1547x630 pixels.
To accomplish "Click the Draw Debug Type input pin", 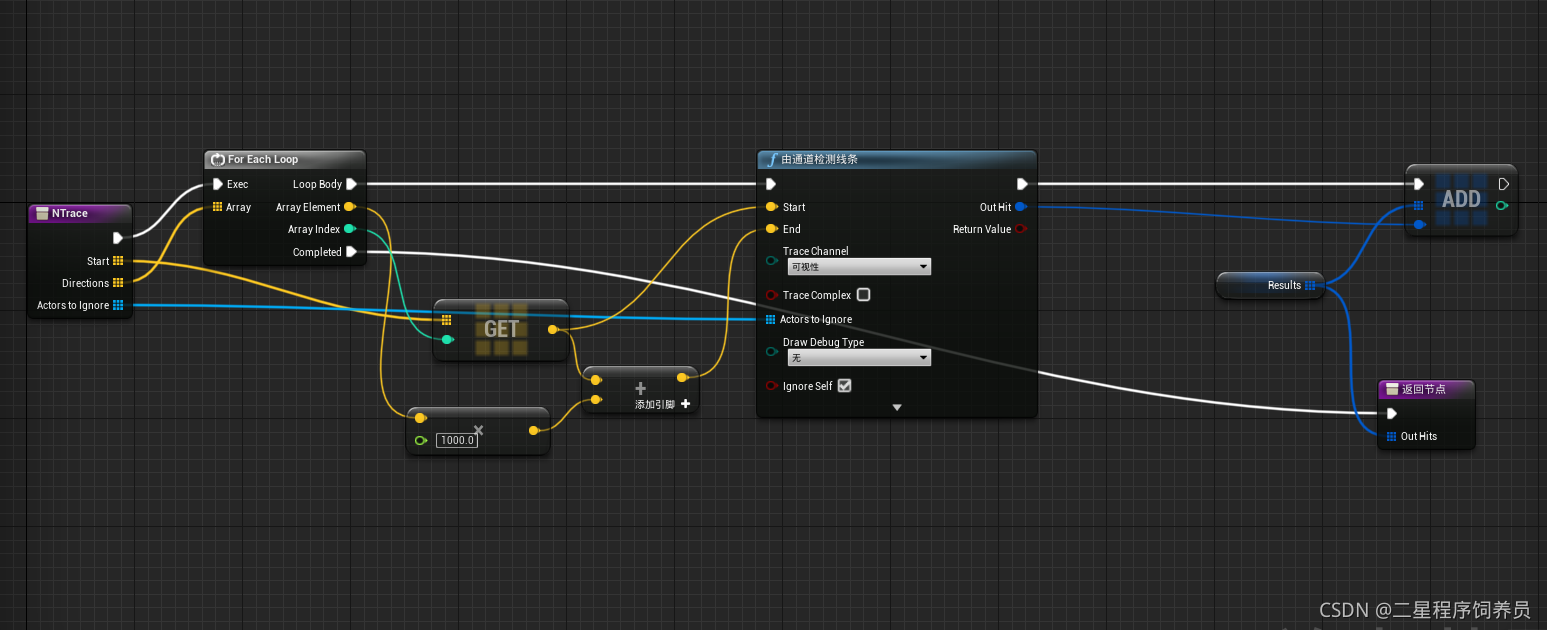I will [771, 352].
